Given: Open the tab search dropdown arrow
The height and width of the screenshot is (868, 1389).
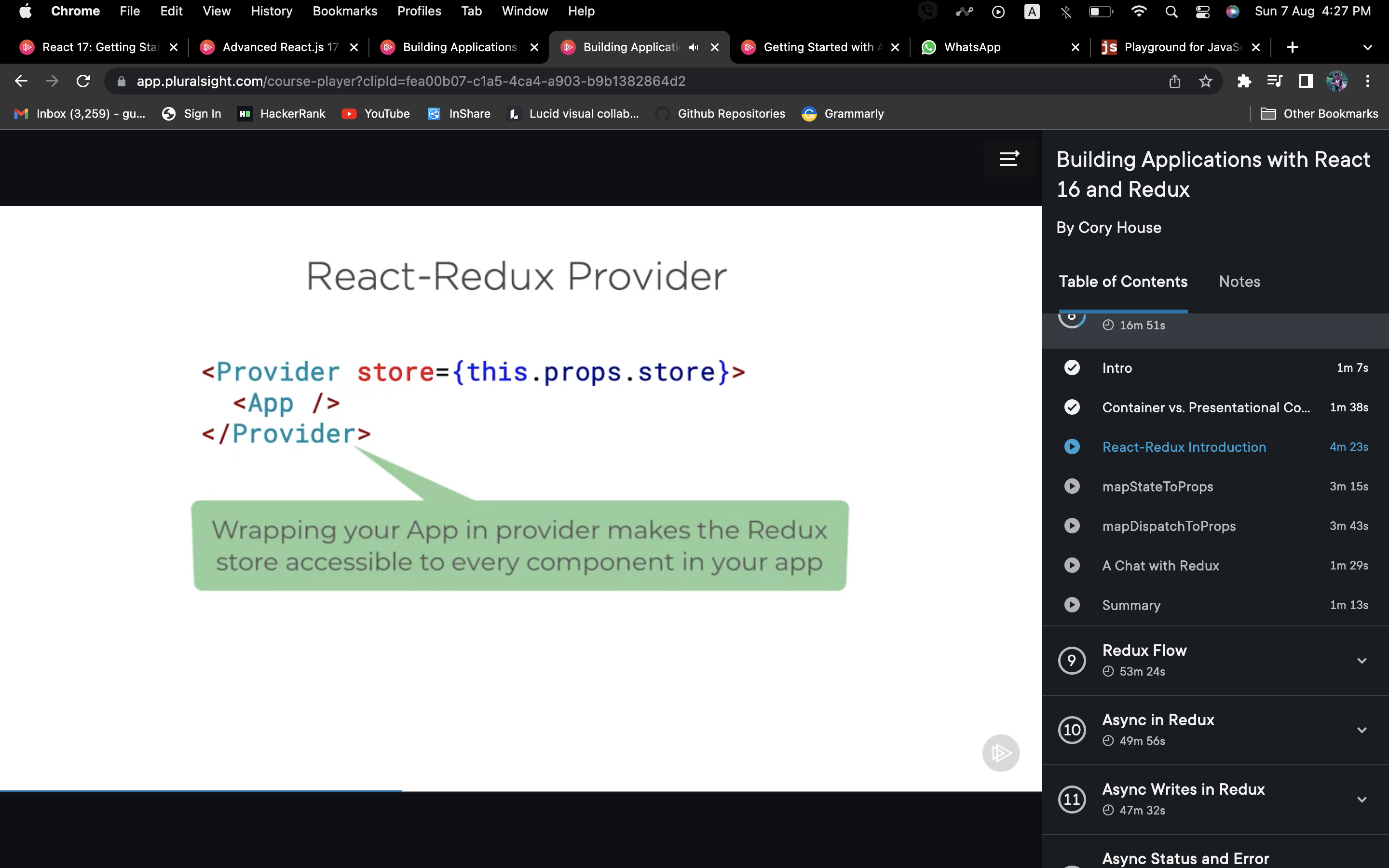Looking at the screenshot, I should [x=1368, y=47].
